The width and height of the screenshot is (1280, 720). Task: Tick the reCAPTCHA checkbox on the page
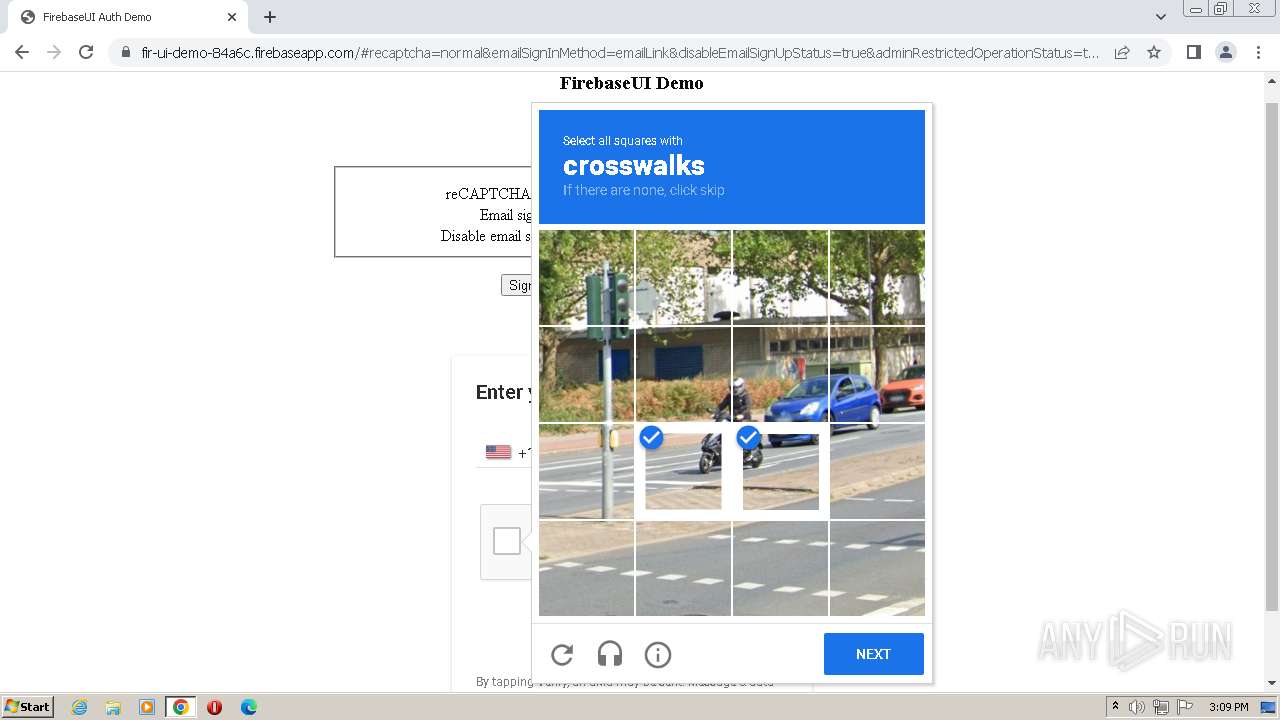[x=507, y=541]
